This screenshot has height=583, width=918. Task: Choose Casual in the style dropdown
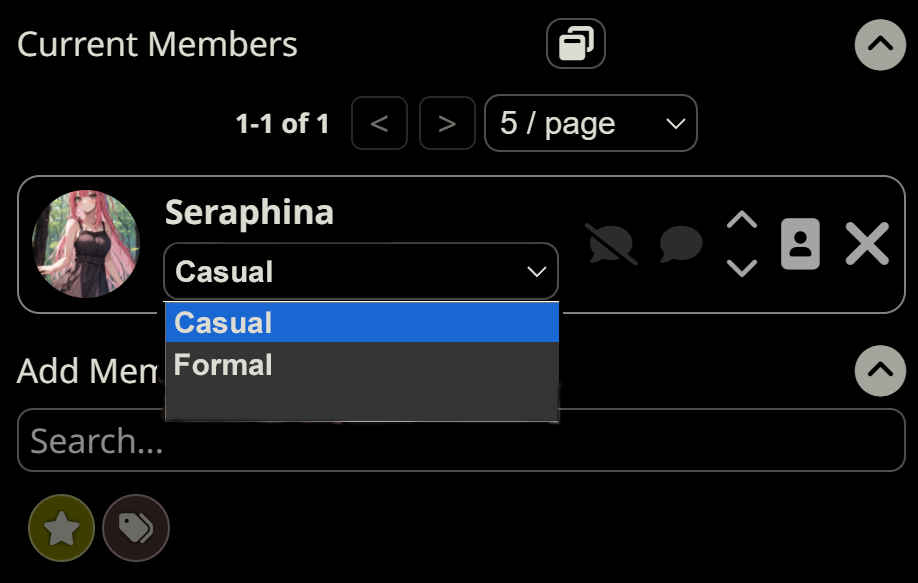pos(222,322)
